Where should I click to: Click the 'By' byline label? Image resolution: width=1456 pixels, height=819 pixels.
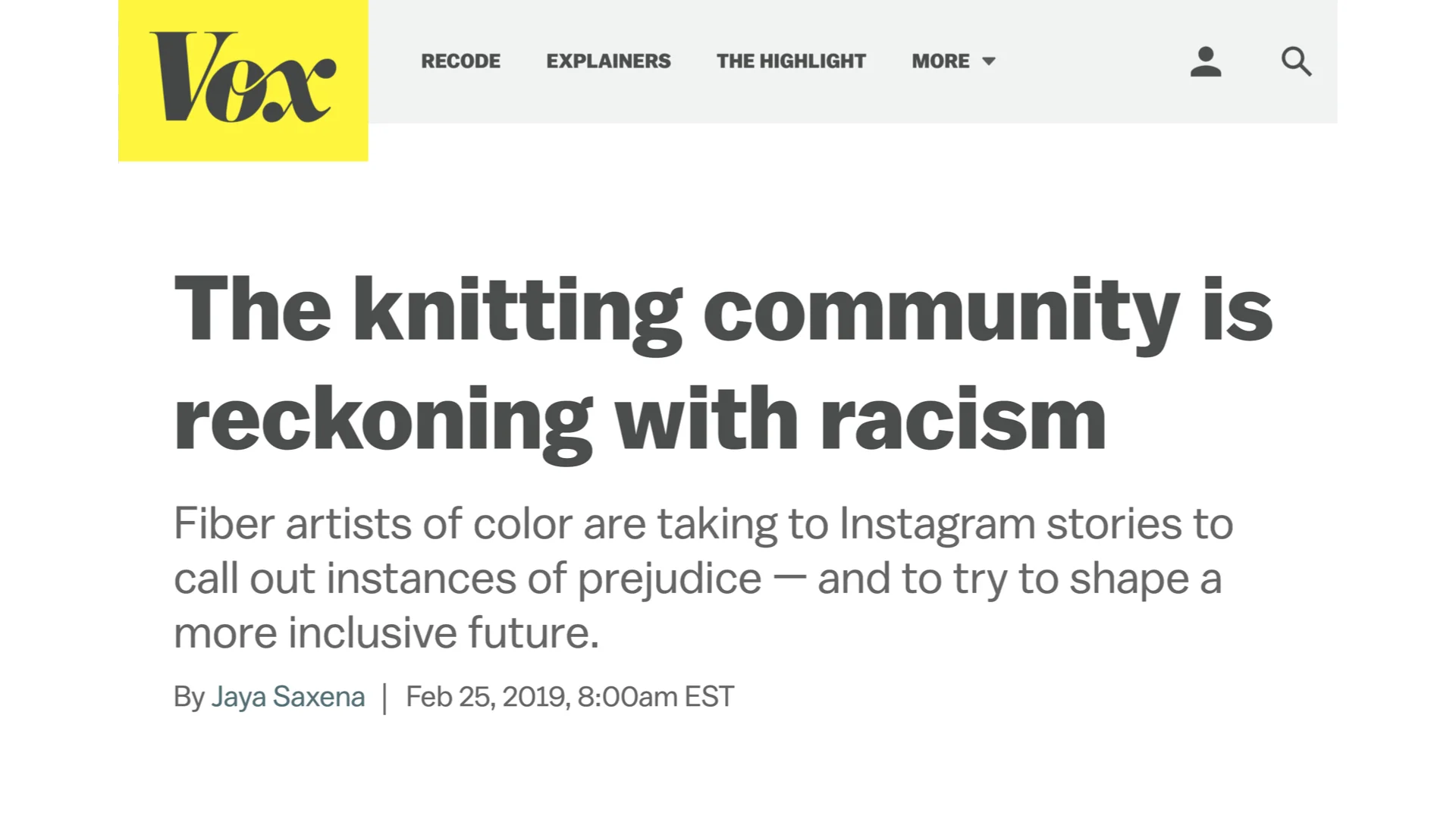pos(189,697)
